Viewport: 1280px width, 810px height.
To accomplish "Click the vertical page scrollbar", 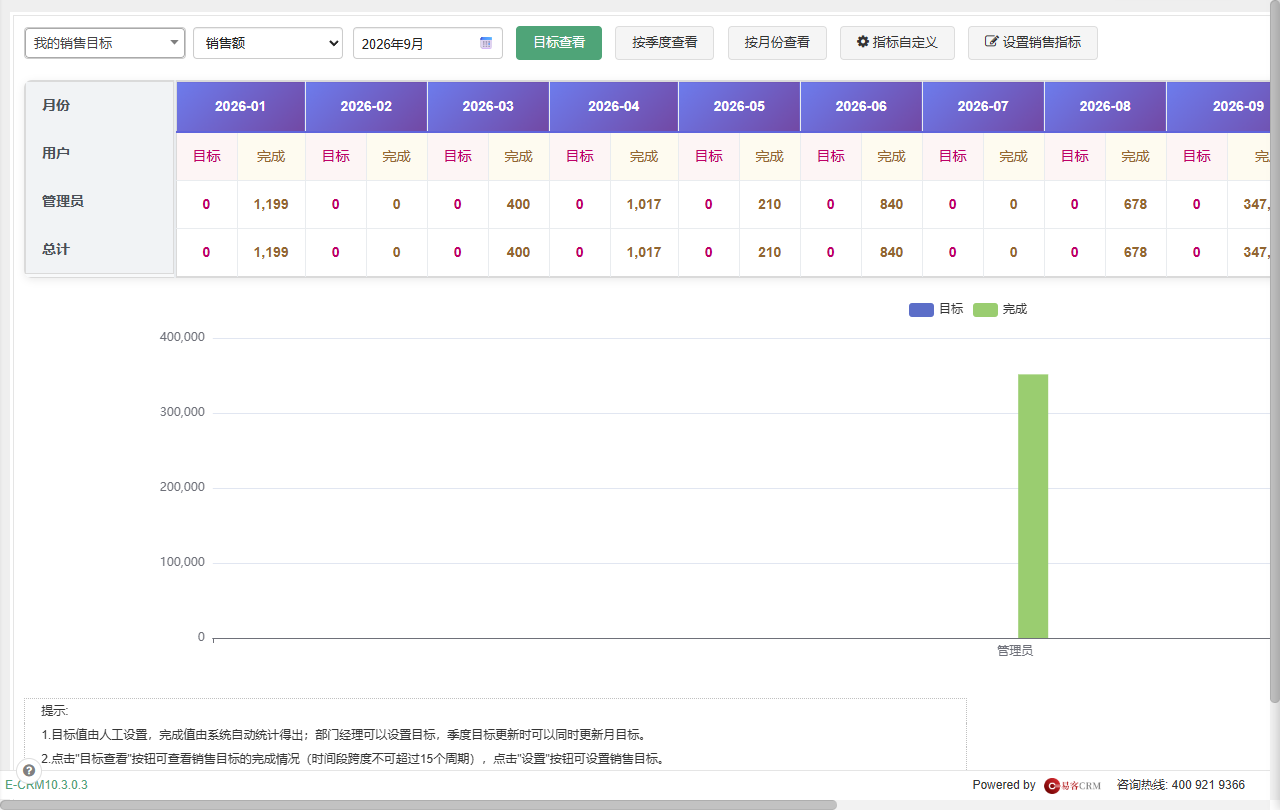I will pos(1274,350).
